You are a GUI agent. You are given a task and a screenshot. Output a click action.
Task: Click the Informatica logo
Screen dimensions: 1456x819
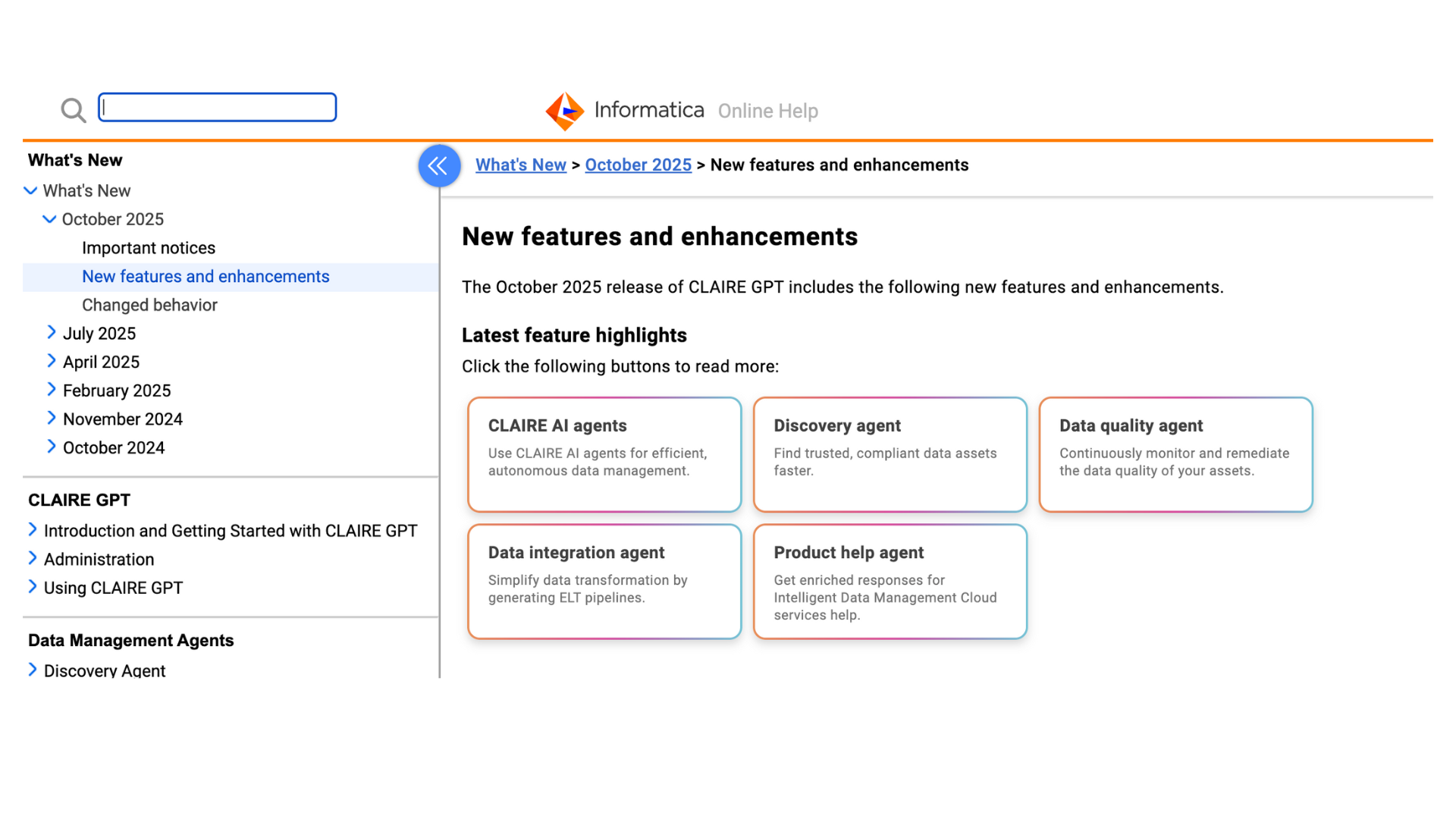[565, 111]
